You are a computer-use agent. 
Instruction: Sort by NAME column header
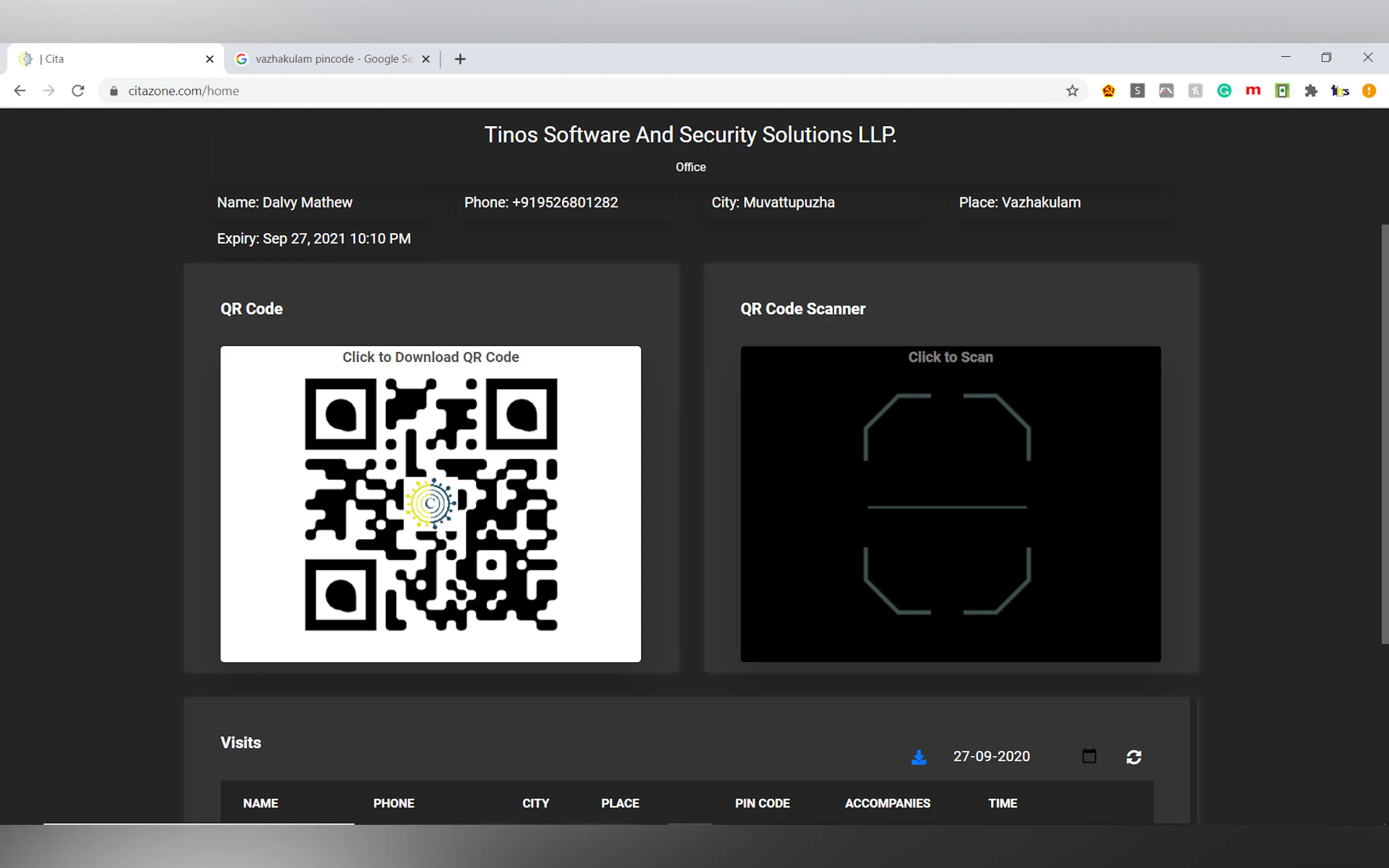click(260, 803)
